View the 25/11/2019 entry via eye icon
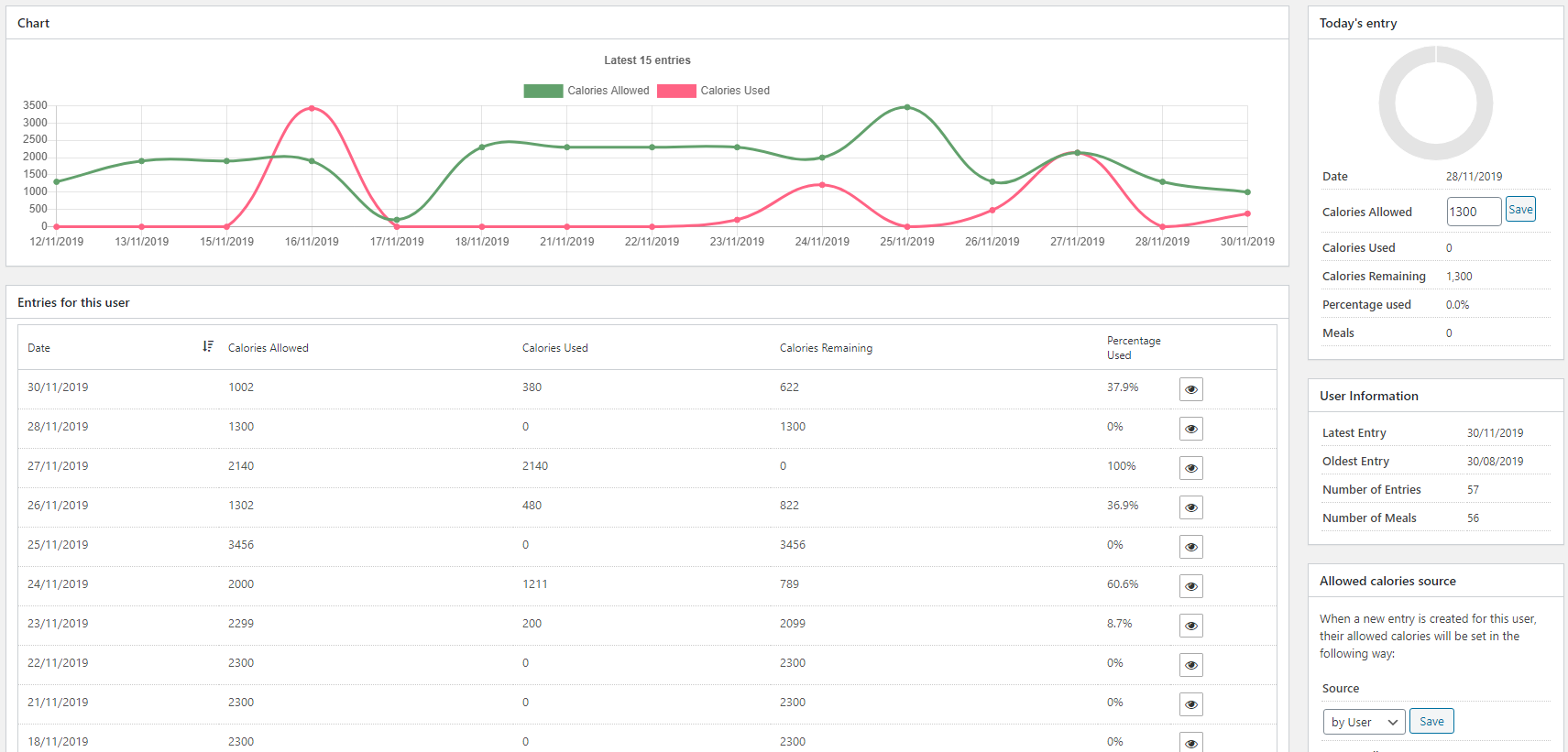Image resolution: width=1568 pixels, height=752 pixels. pyautogui.click(x=1190, y=547)
